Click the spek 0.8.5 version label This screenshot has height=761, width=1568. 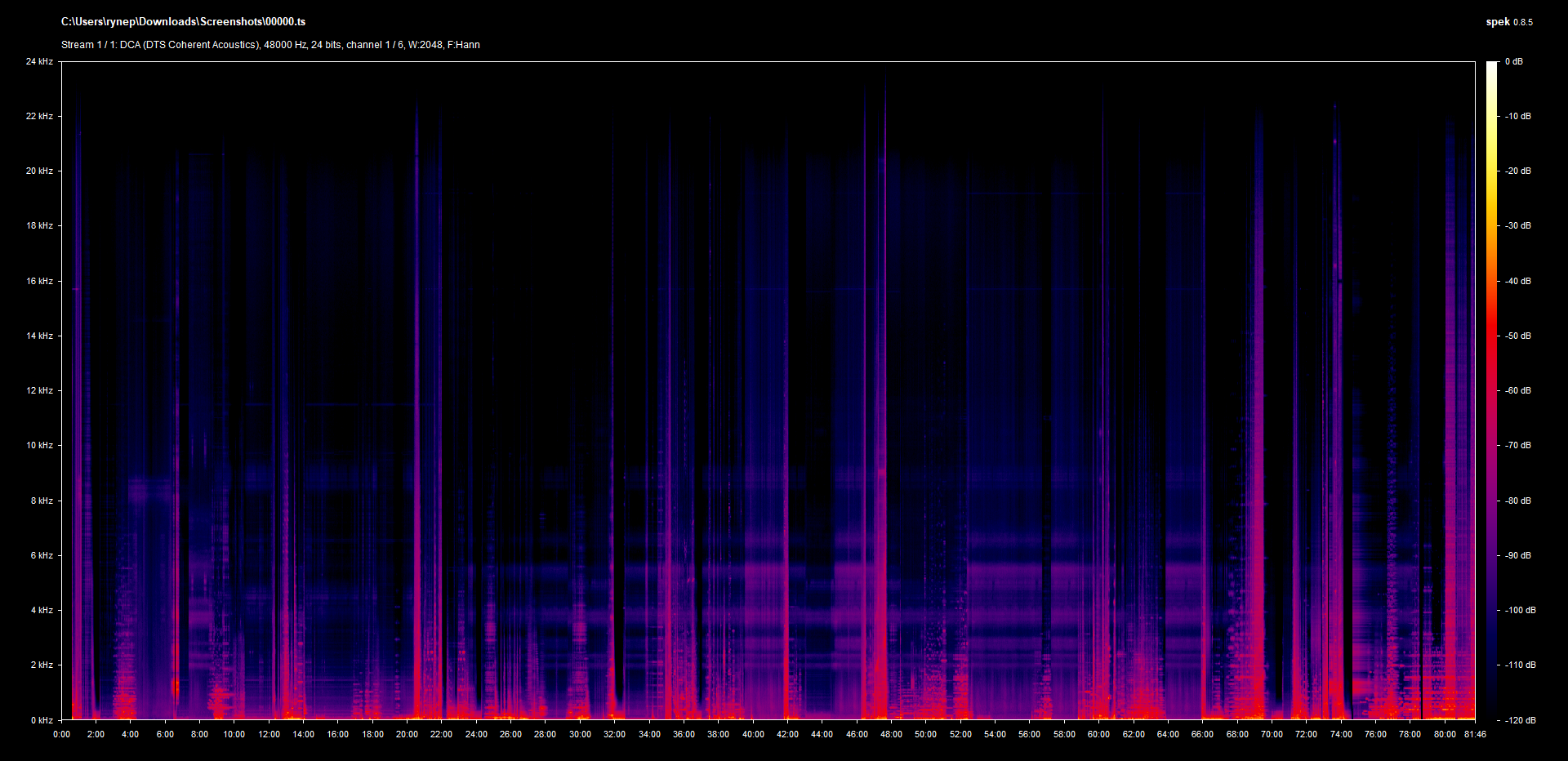(x=1508, y=22)
